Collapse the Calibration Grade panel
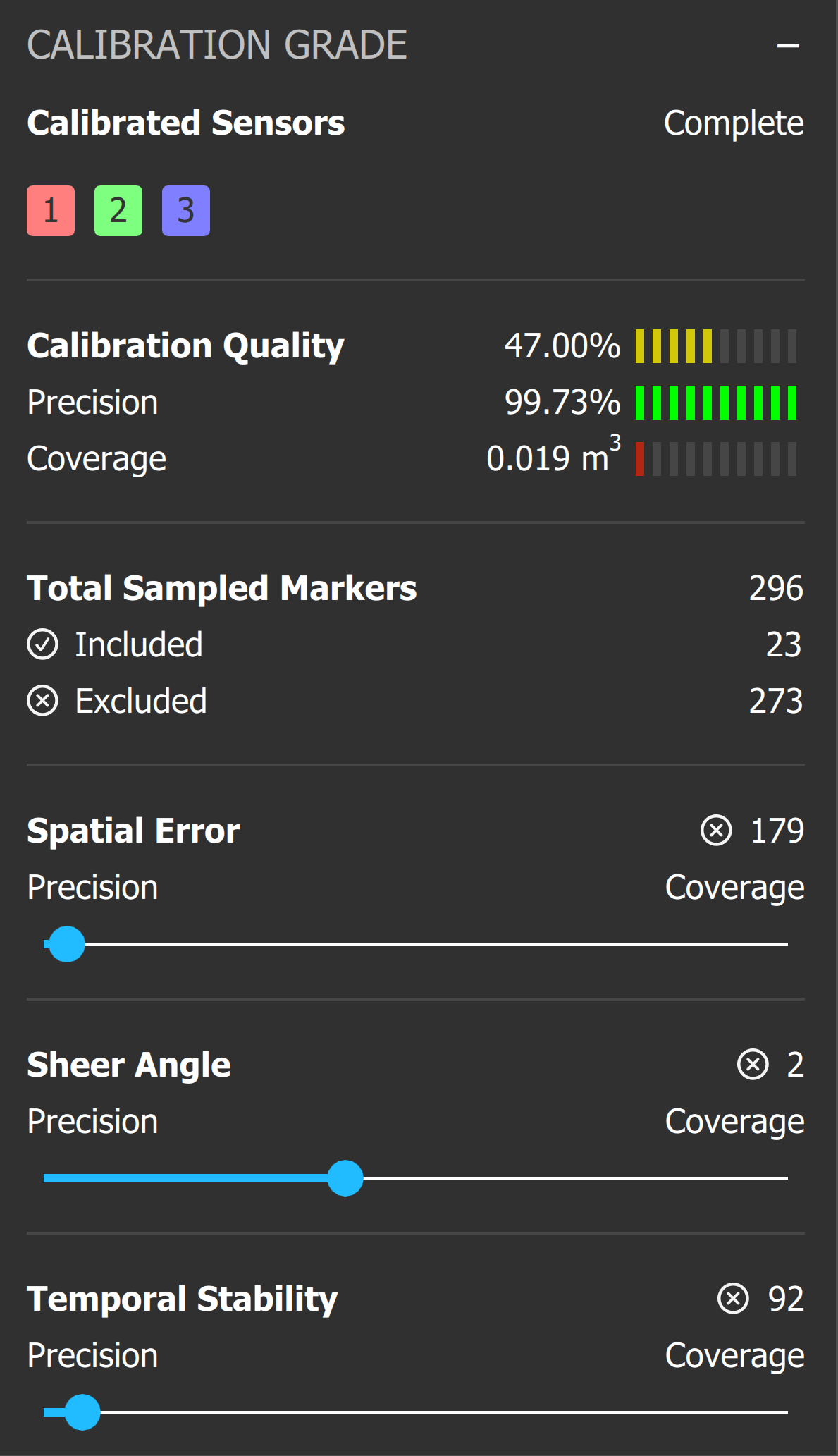Image resolution: width=838 pixels, height=1456 pixels. (787, 47)
